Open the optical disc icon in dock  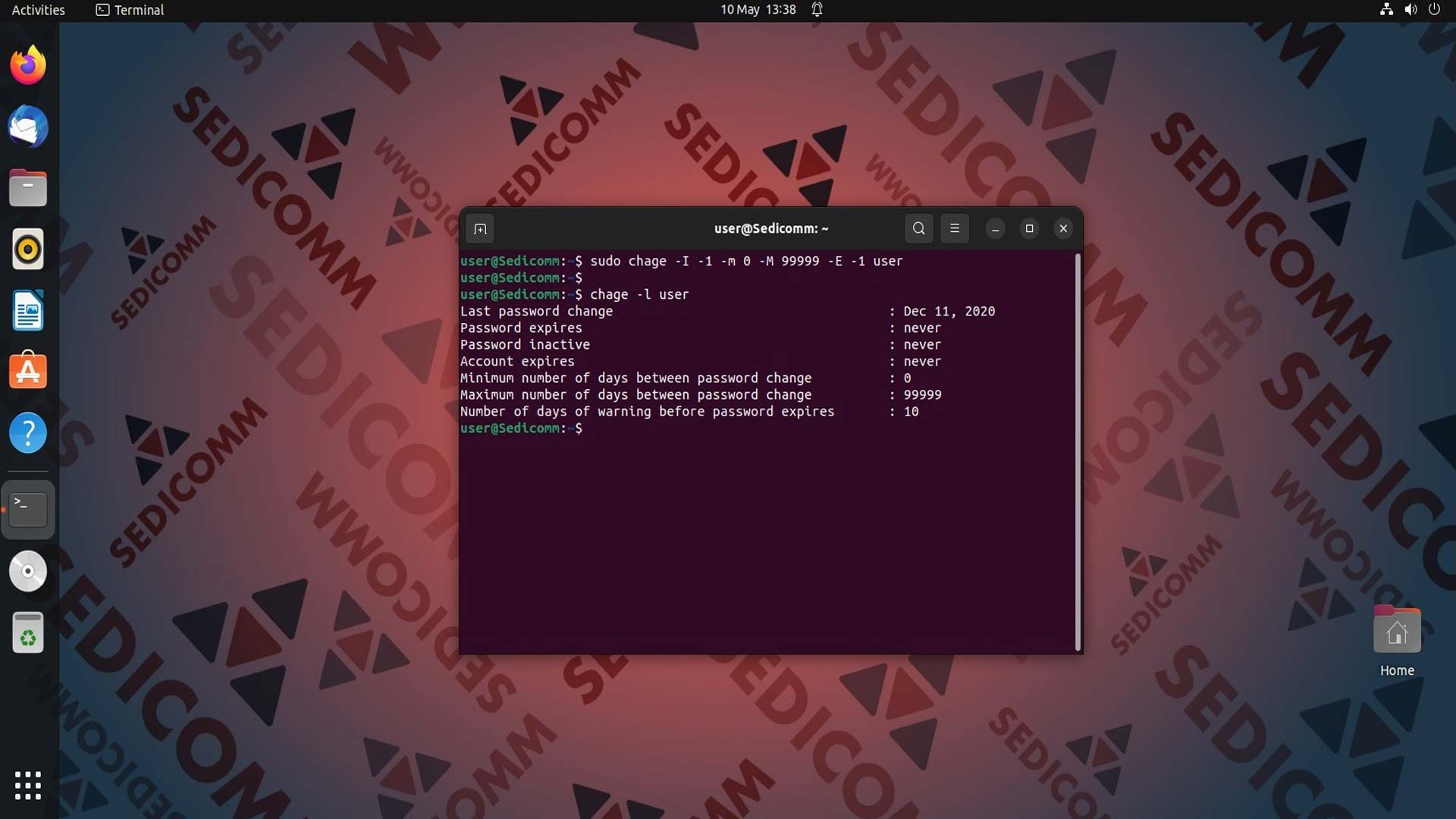click(28, 571)
